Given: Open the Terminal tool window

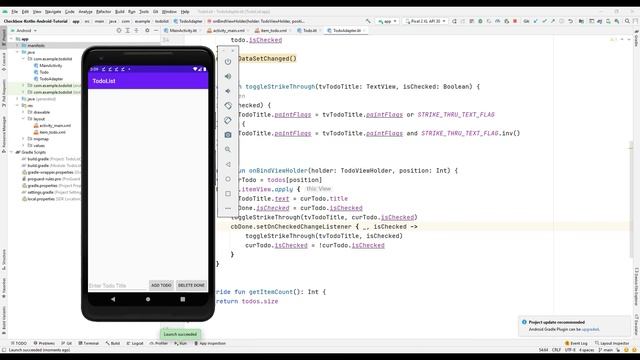Looking at the screenshot, I should pos(89,343).
